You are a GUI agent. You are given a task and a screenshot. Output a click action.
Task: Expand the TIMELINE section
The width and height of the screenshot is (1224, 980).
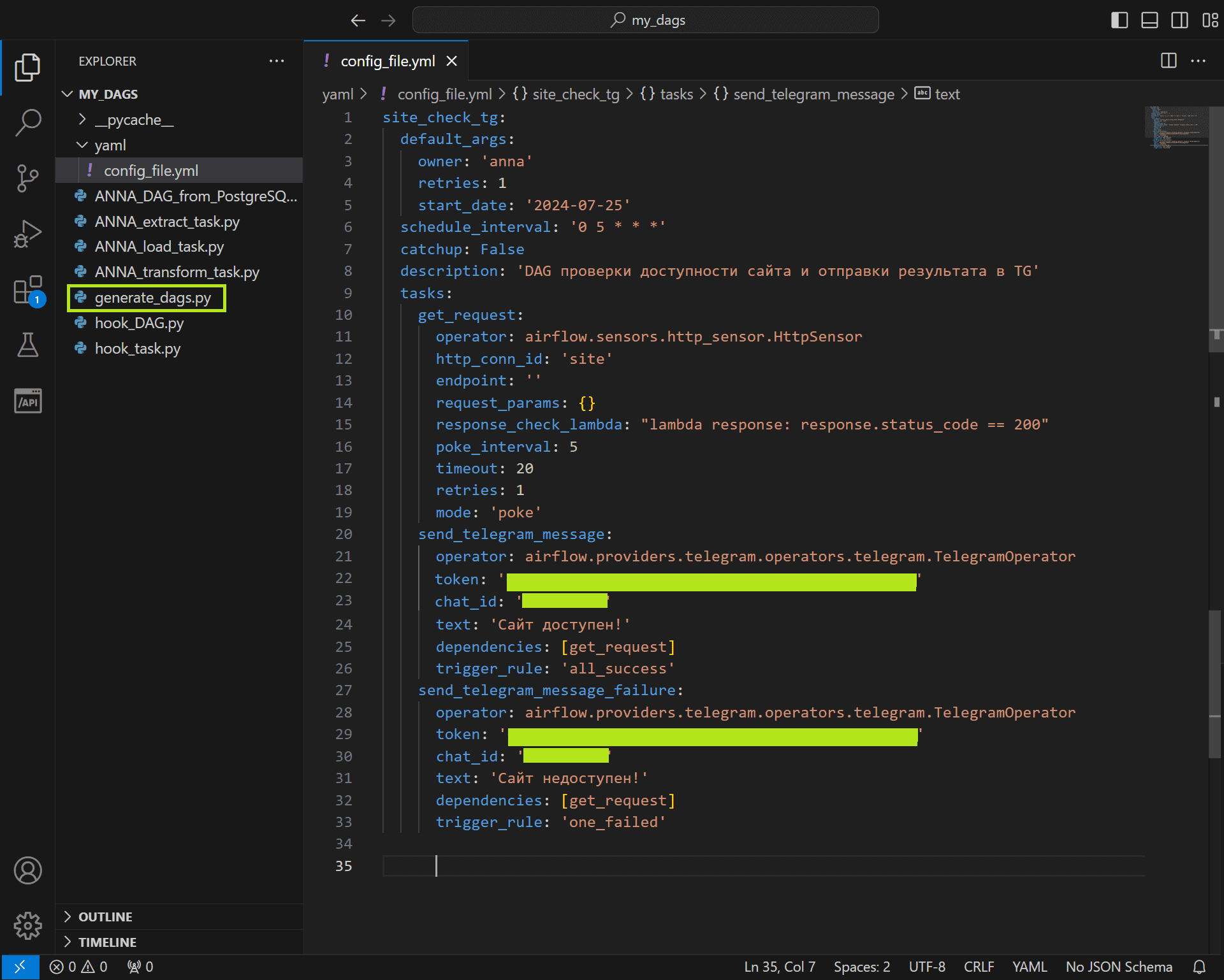[x=179, y=942]
